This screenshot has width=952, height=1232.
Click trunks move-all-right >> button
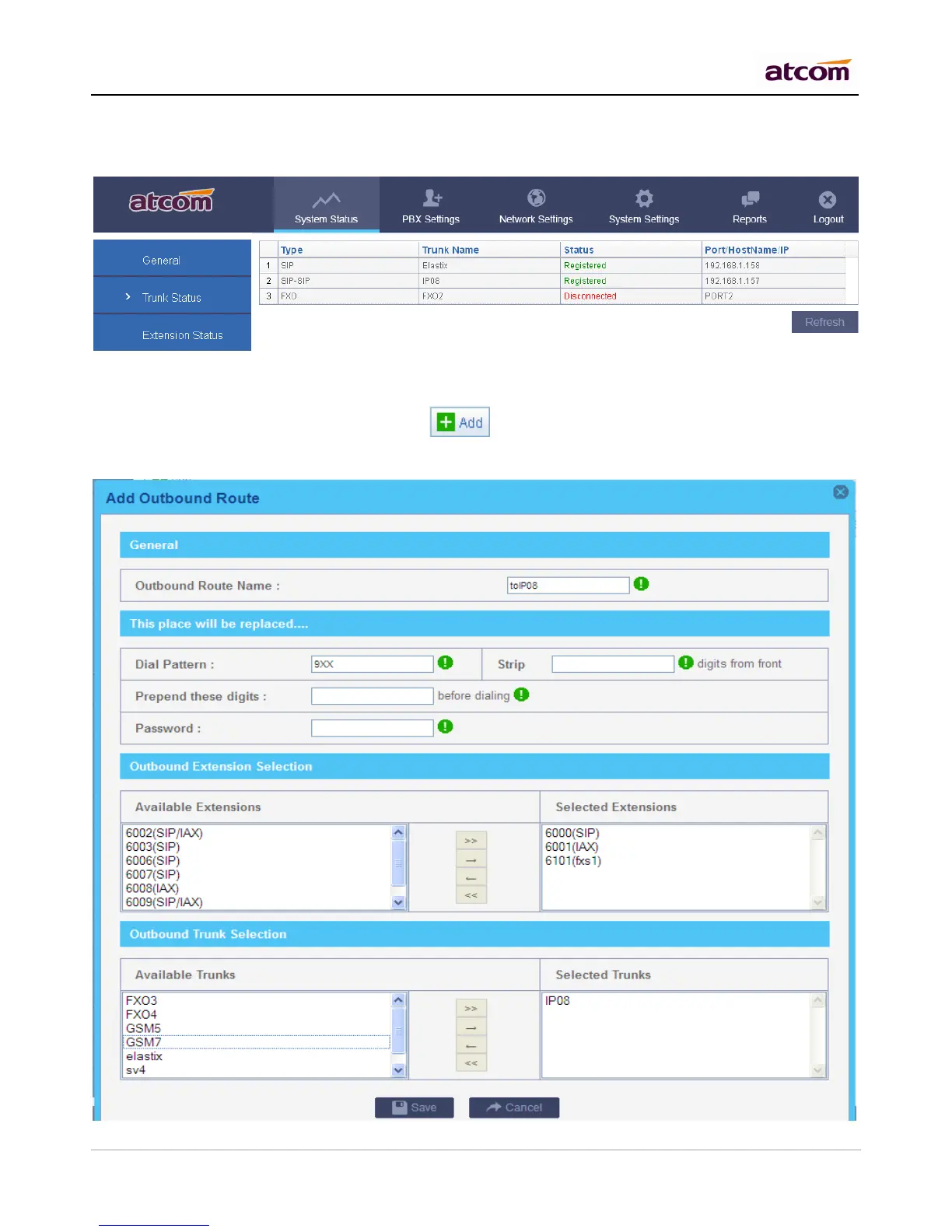click(x=471, y=1009)
